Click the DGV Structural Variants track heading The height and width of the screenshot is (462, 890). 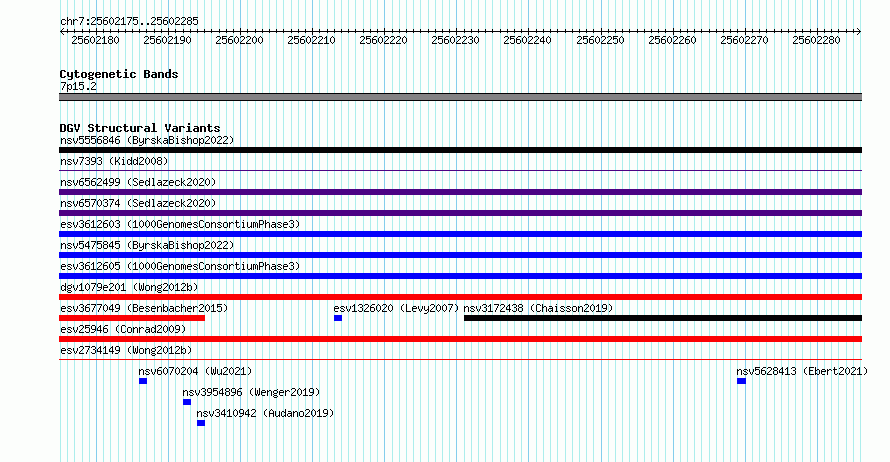140,128
